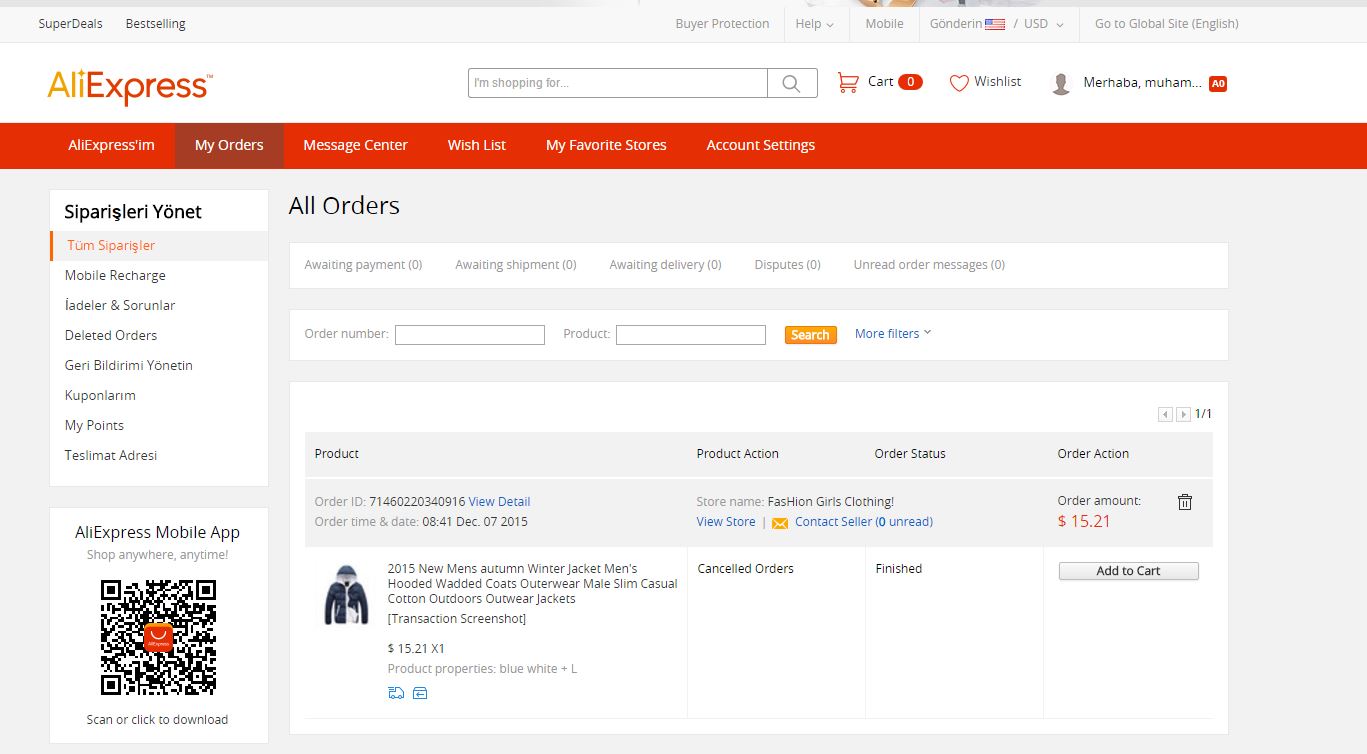Open the shopping cart icon
This screenshot has width=1367, height=754.
848,82
